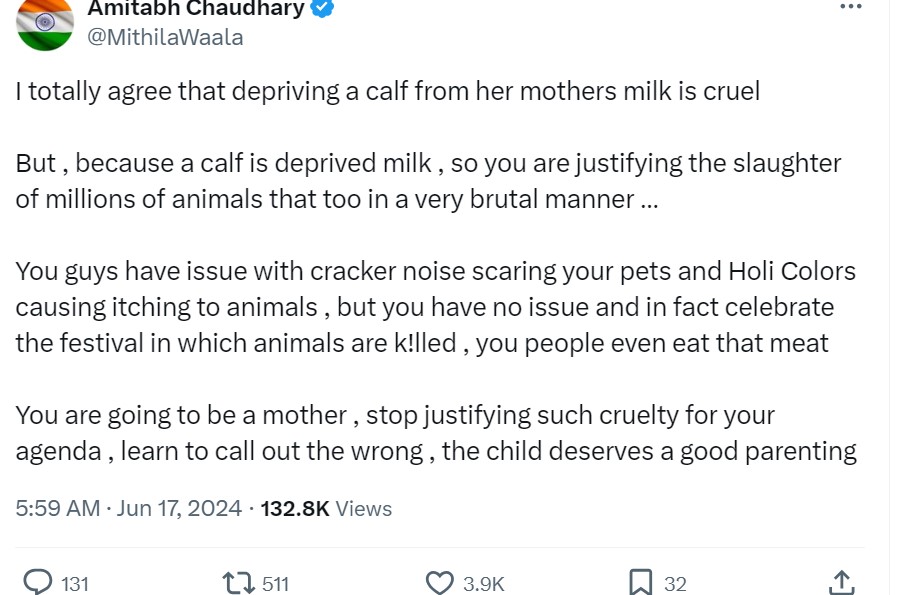Screen dimensions: 898x595
Task: Open the Indian flag profile avatar
Action: click(x=45, y=23)
